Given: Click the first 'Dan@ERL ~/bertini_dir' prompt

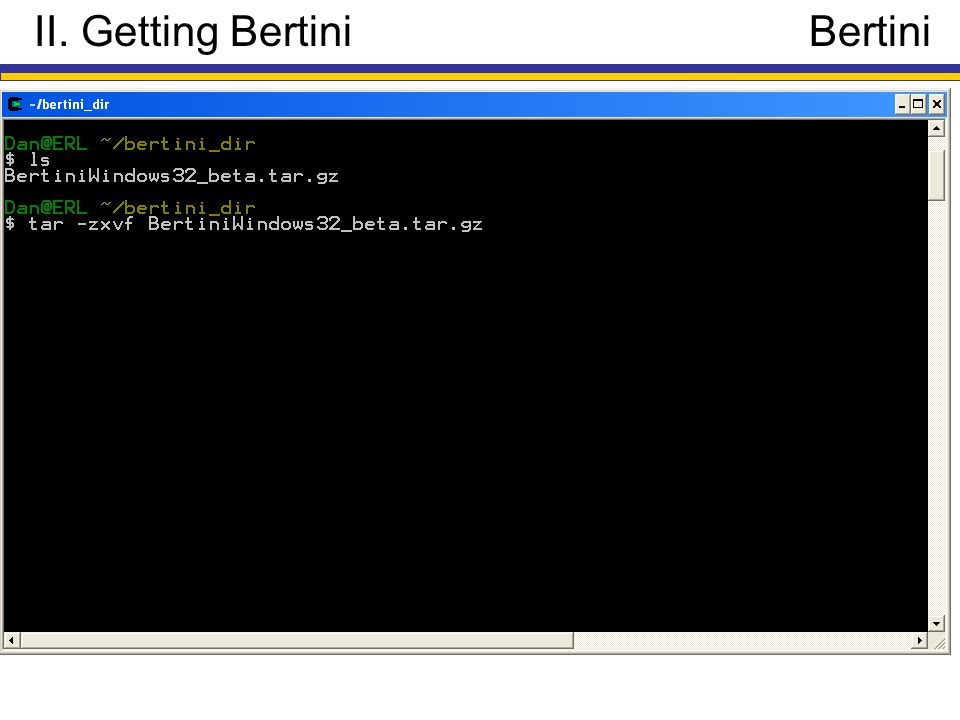Looking at the screenshot, I should 130,144.
